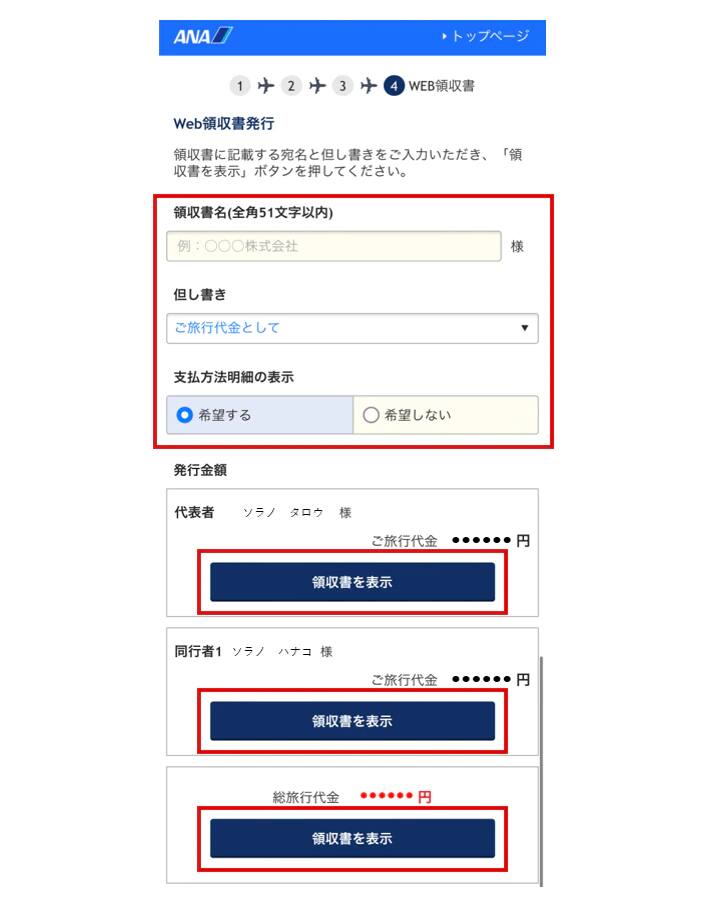Image resolution: width=706 pixels, height=905 pixels.
Task: Click the ANA logo in header
Action: [203, 37]
